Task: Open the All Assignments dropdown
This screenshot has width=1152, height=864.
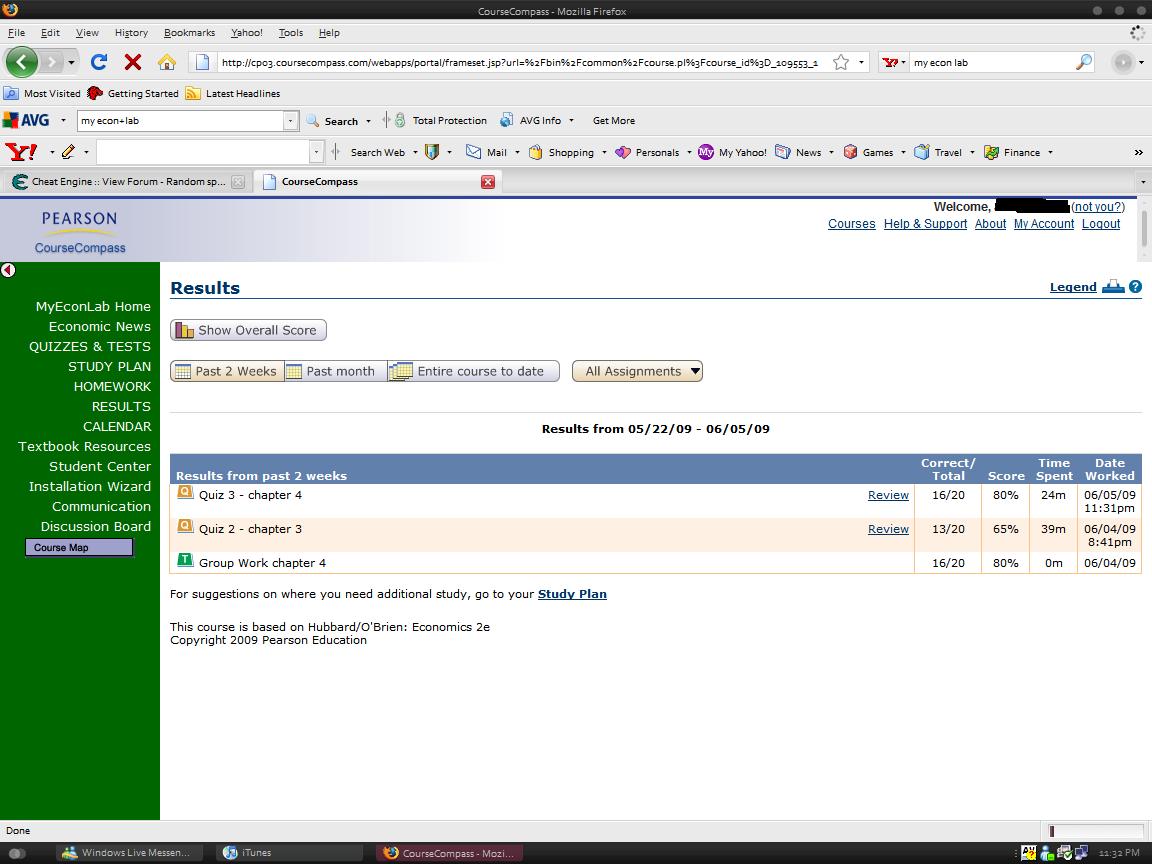Action: tap(637, 371)
